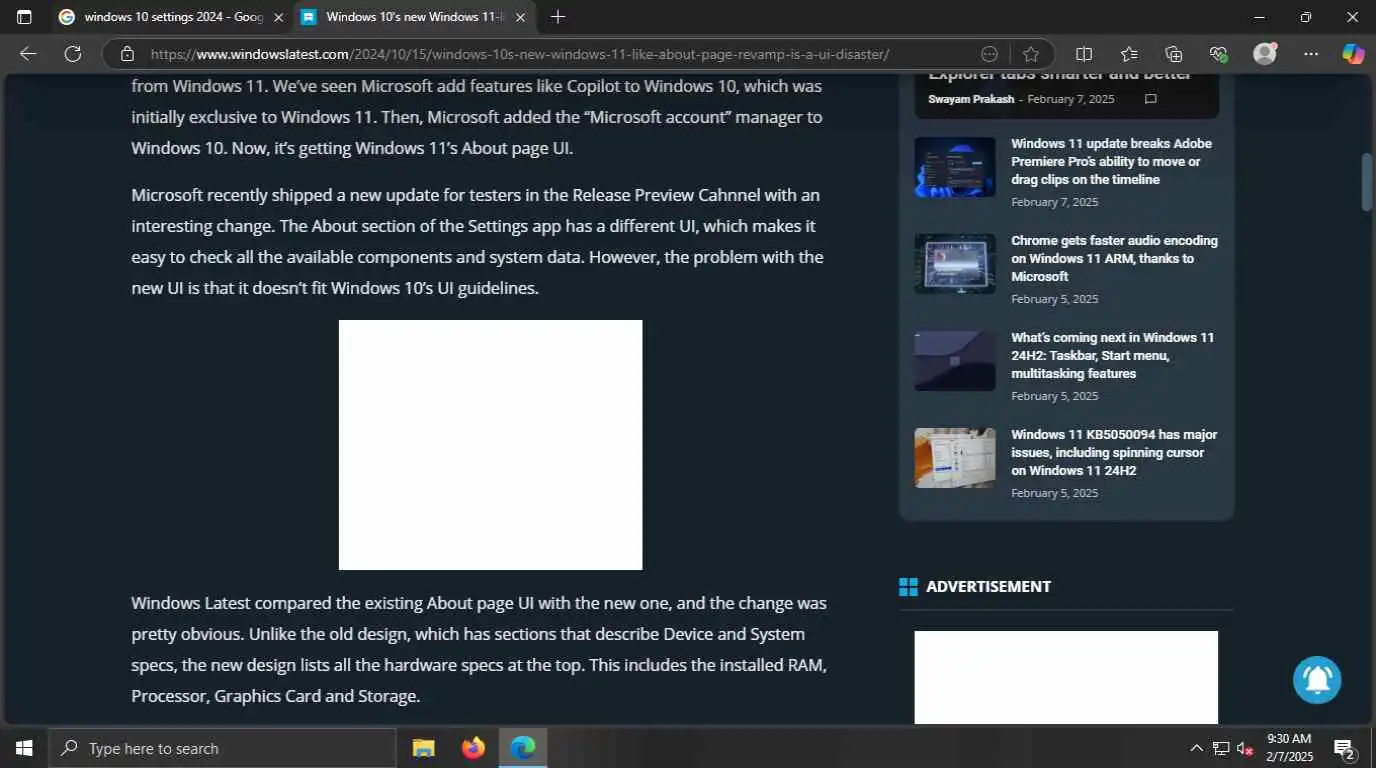Click the ADVERTISEMENT section heading
This screenshot has width=1376, height=768.
pos(988,587)
